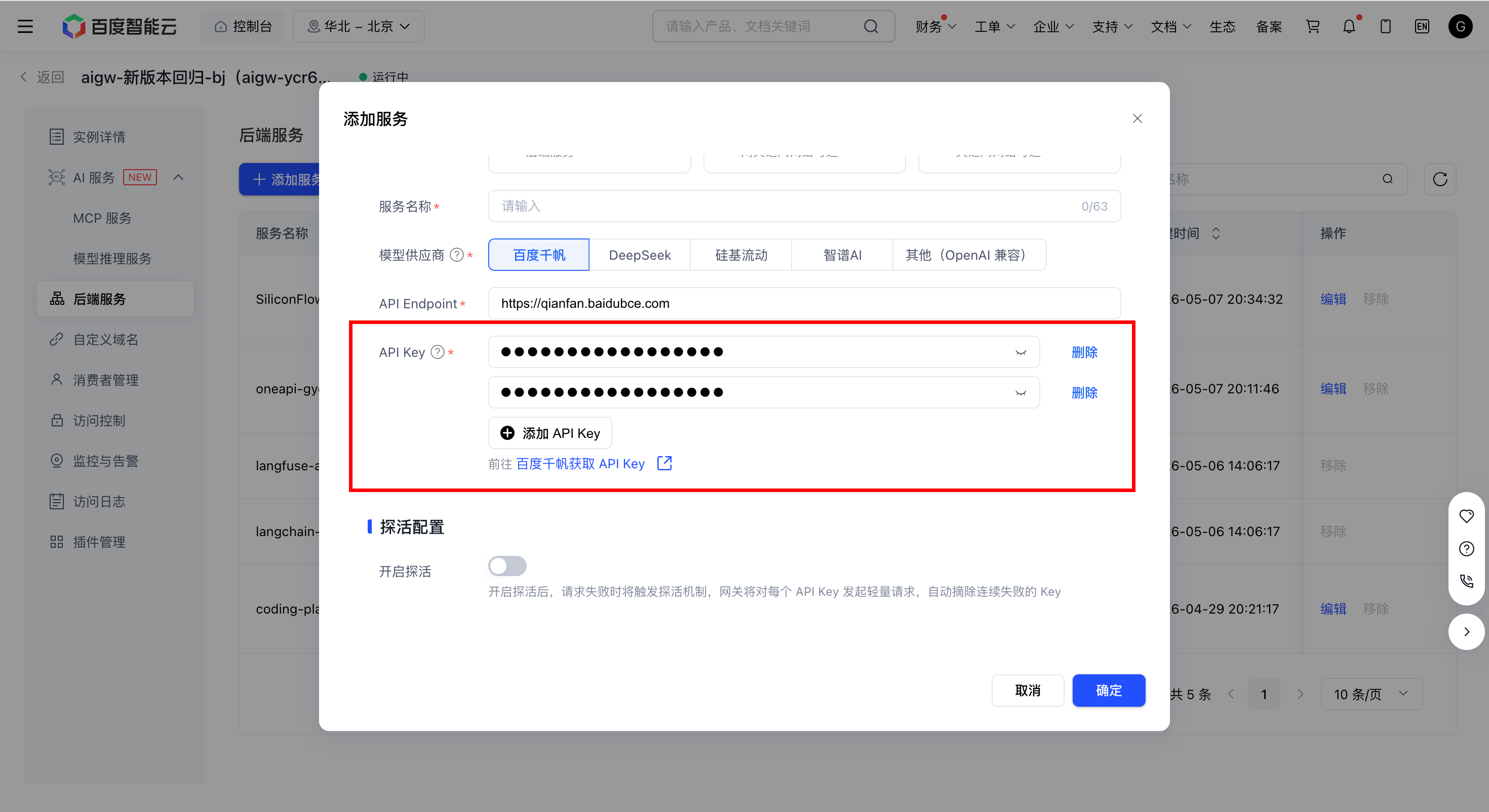The image size is (1489, 812).
Task: Click the Baidu AI Cloud logo
Action: [x=120, y=27]
